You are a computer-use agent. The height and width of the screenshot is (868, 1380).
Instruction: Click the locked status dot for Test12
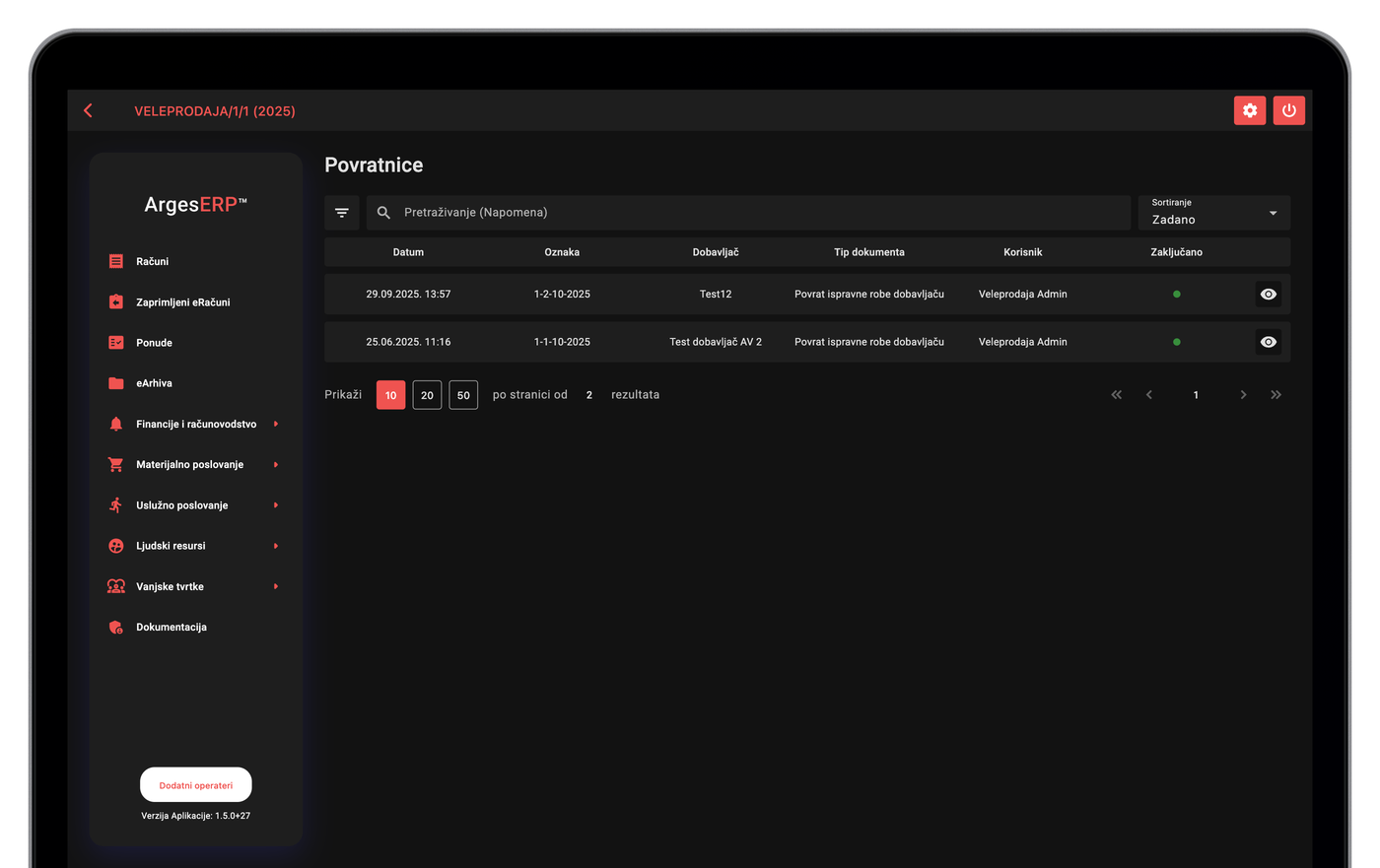[x=1177, y=295]
